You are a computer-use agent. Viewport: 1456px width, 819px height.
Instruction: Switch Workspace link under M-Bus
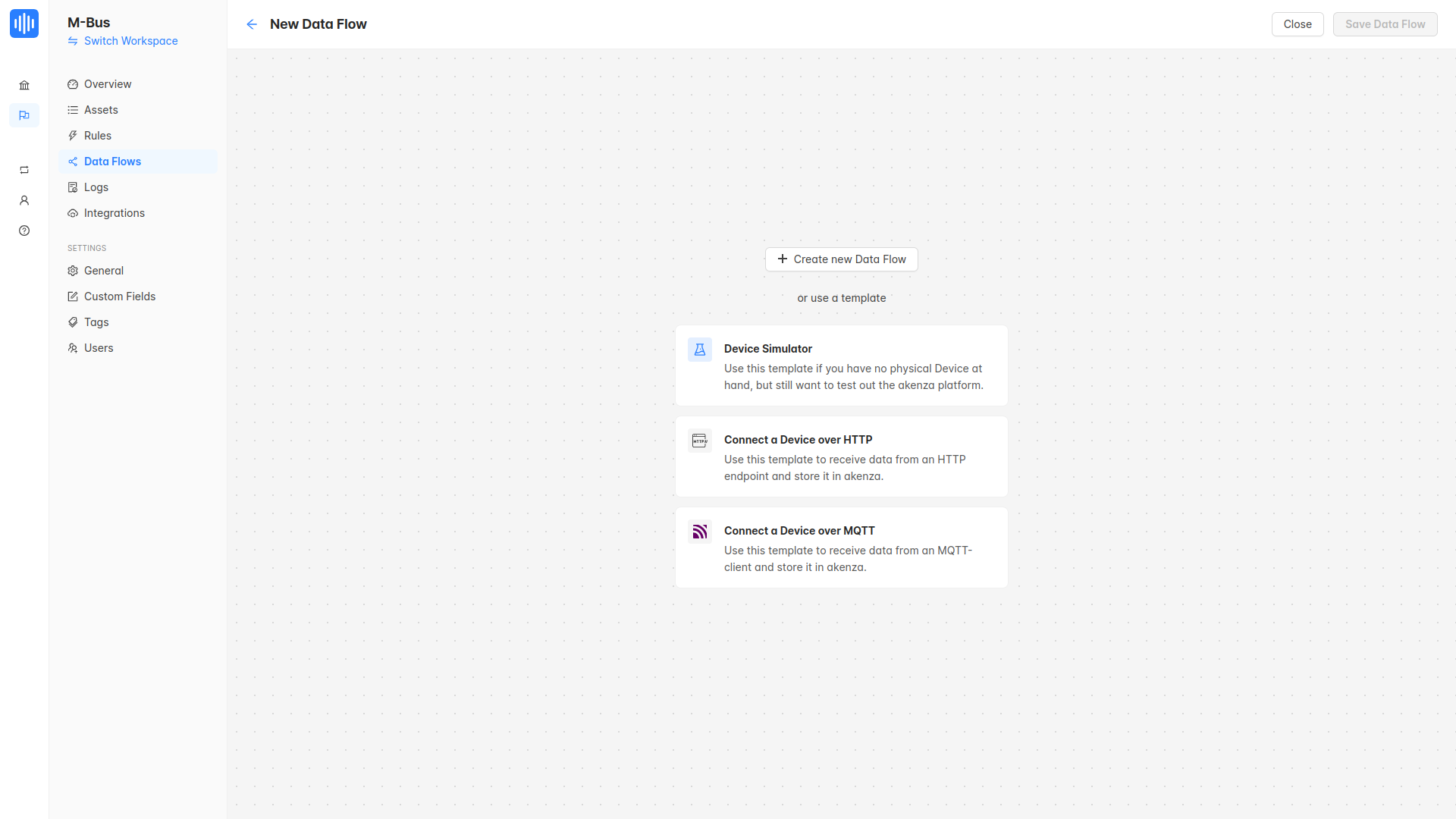(130, 41)
